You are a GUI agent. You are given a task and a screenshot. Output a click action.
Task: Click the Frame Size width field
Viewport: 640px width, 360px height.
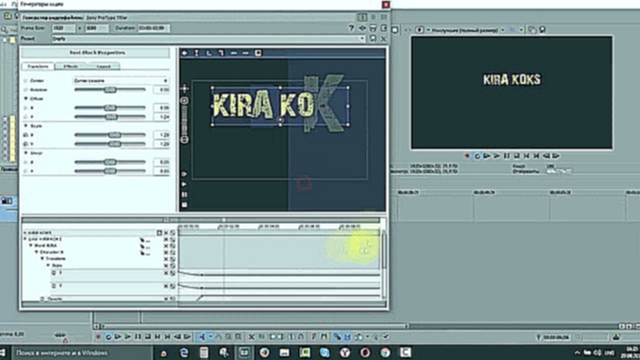pyautogui.click(x=63, y=28)
